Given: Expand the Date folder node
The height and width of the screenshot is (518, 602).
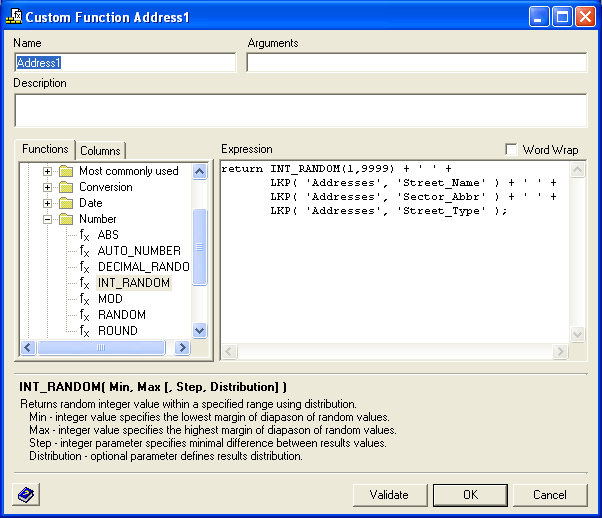Looking at the screenshot, I should 47,203.
